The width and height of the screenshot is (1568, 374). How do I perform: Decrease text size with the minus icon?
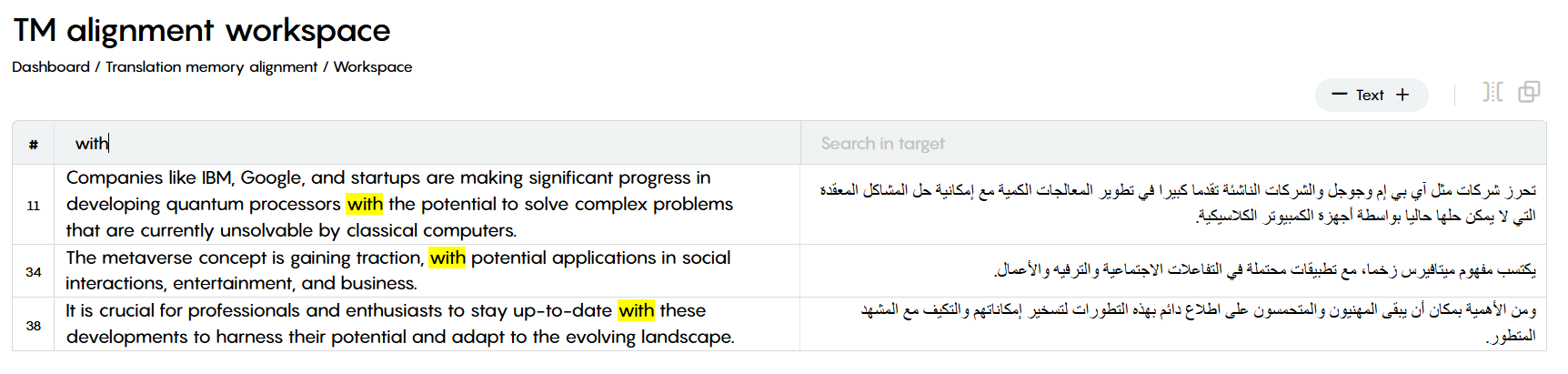click(1339, 95)
